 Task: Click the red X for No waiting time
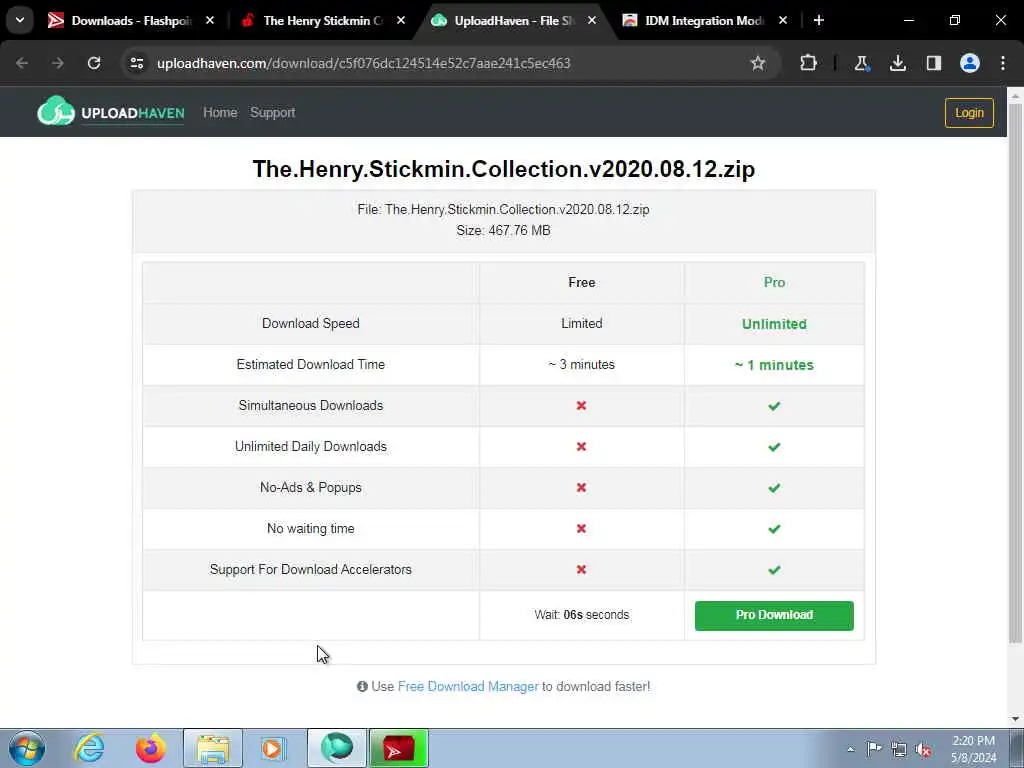click(x=581, y=528)
